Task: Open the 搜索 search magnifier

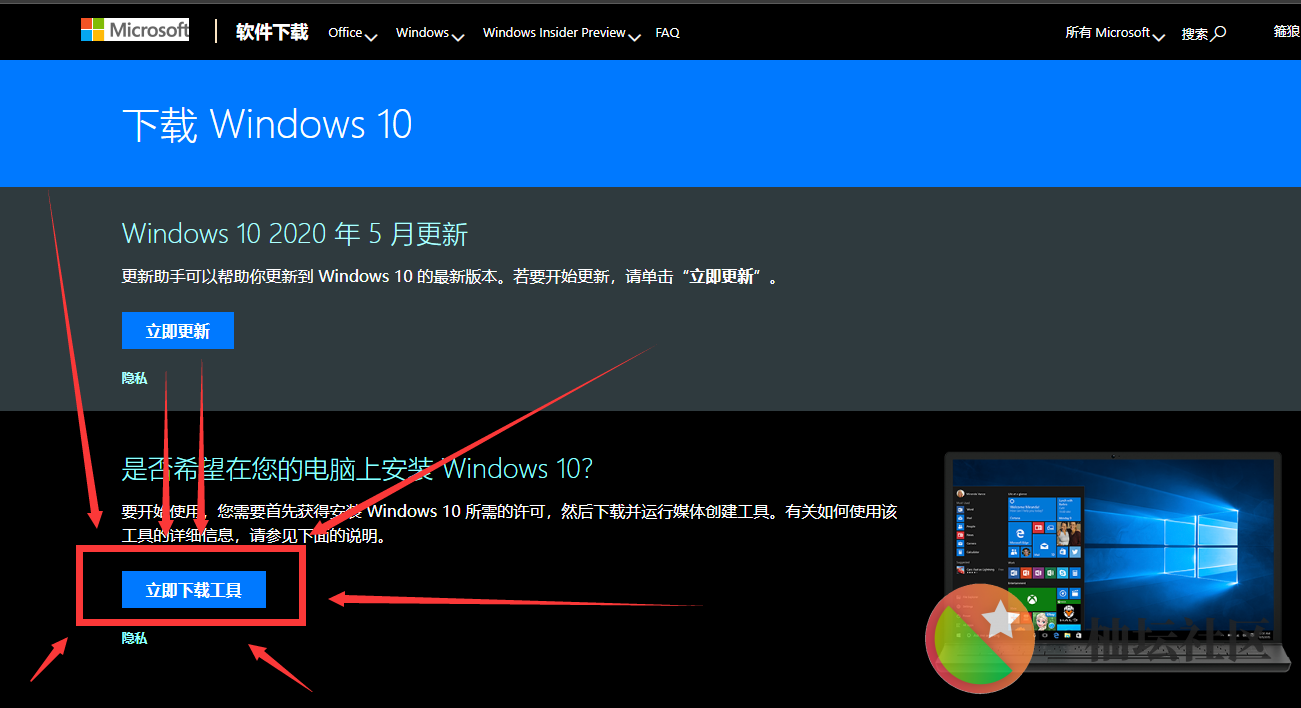Action: point(1203,33)
